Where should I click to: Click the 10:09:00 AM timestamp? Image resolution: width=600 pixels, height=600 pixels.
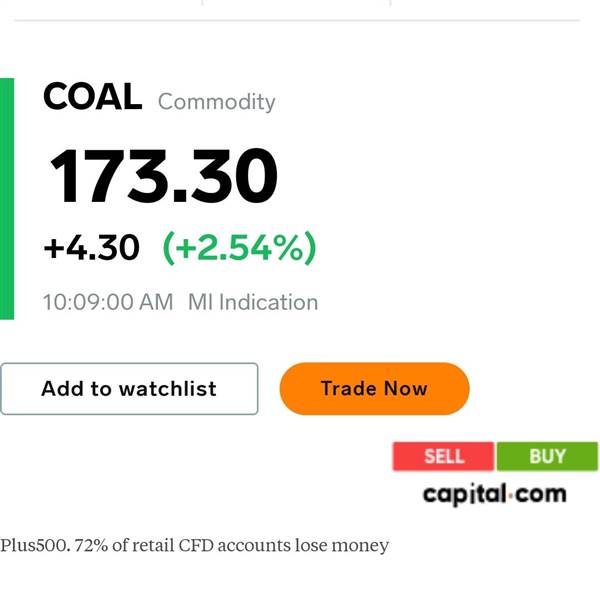click(108, 302)
